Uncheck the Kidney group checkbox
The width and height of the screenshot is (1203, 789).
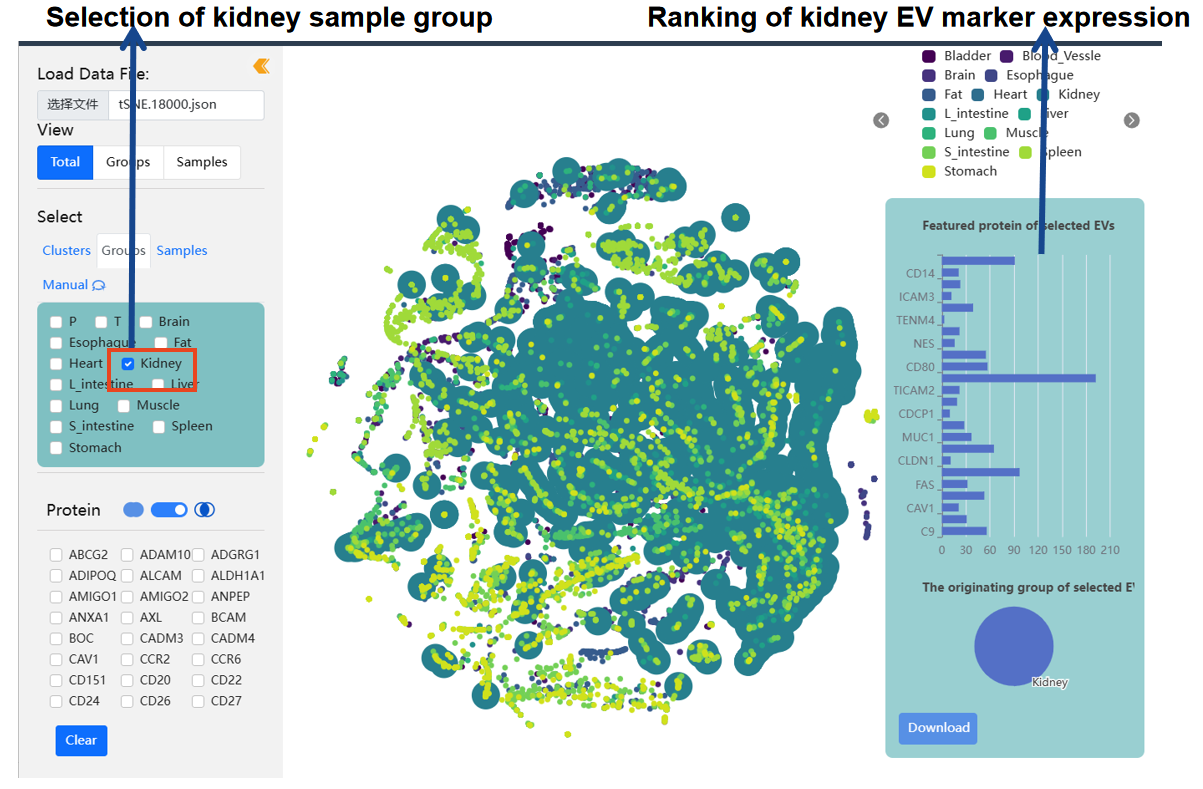coord(128,364)
